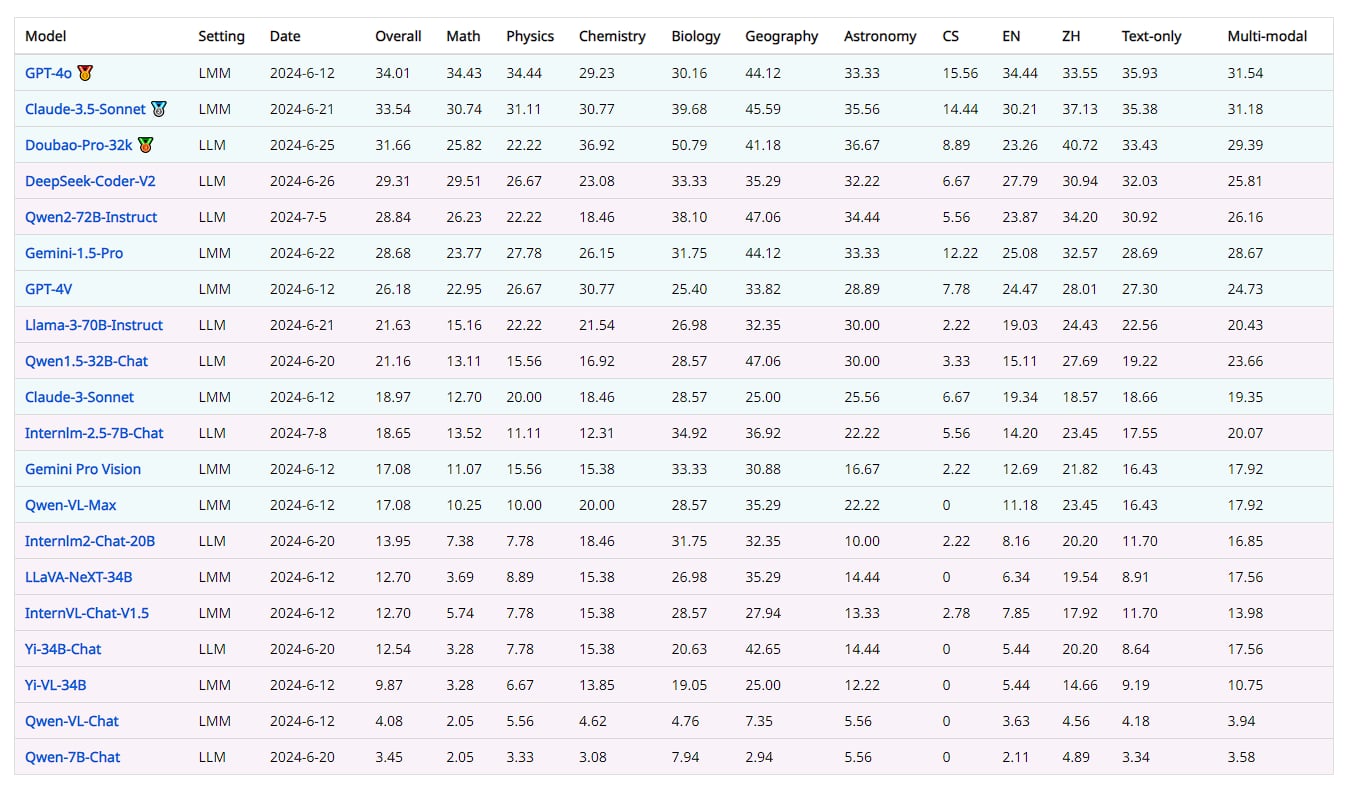Image resolution: width=1345 pixels, height=802 pixels.
Task: Click the silver medal icon beside Claude-3.5-Sonnet
Action: (x=158, y=109)
